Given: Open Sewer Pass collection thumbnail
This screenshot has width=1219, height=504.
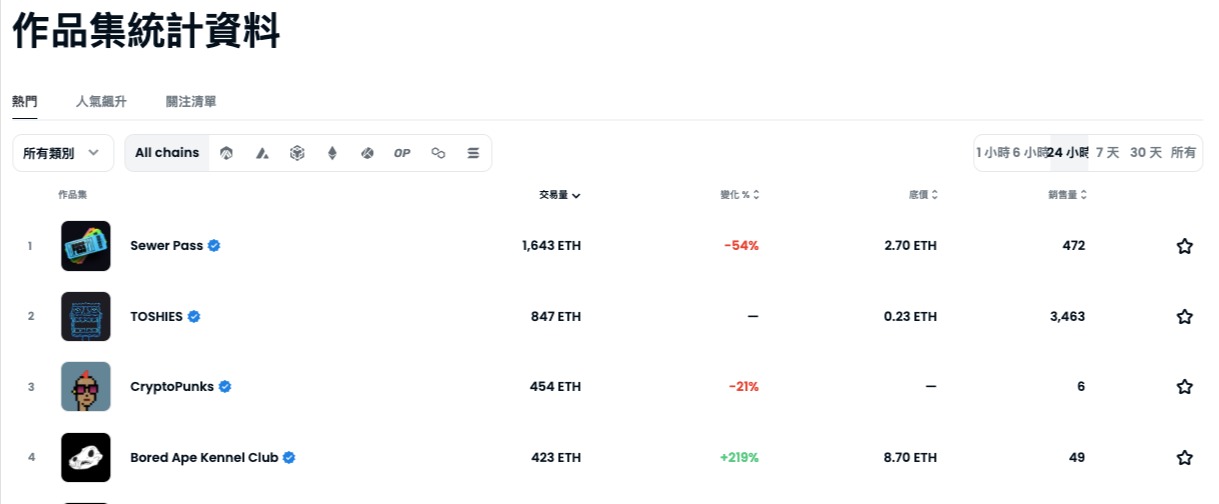Looking at the screenshot, I should 86,246.
